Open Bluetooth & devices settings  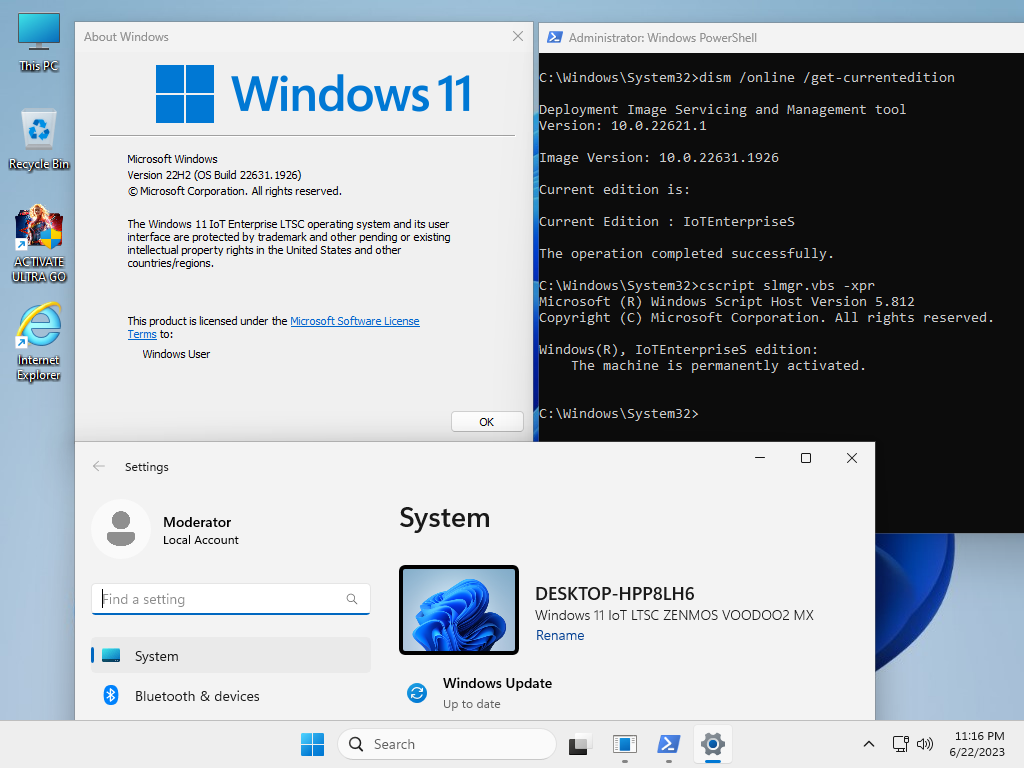pyautogui.click(x=231, y=696)
